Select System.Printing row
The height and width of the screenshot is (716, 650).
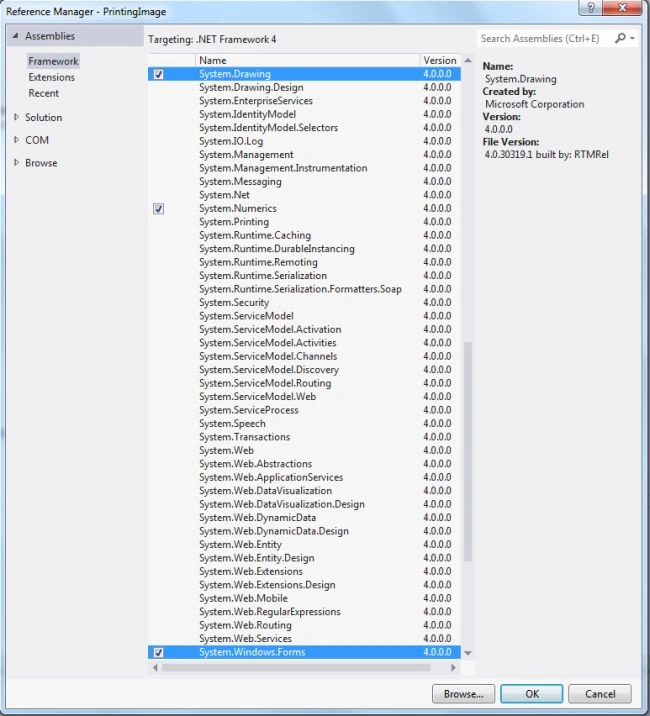(304, 221)
